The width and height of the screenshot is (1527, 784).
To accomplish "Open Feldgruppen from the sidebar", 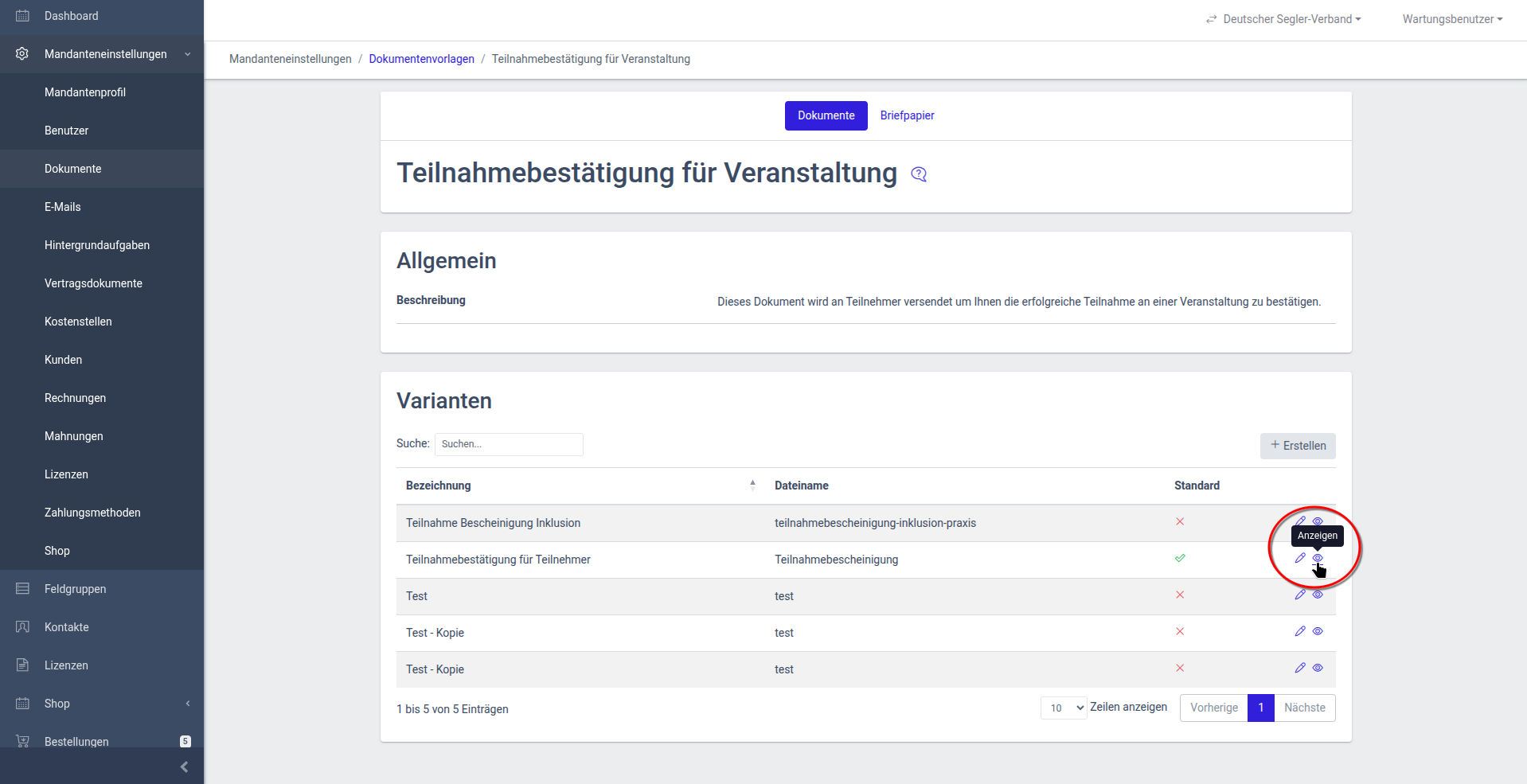I will [75, 589].
